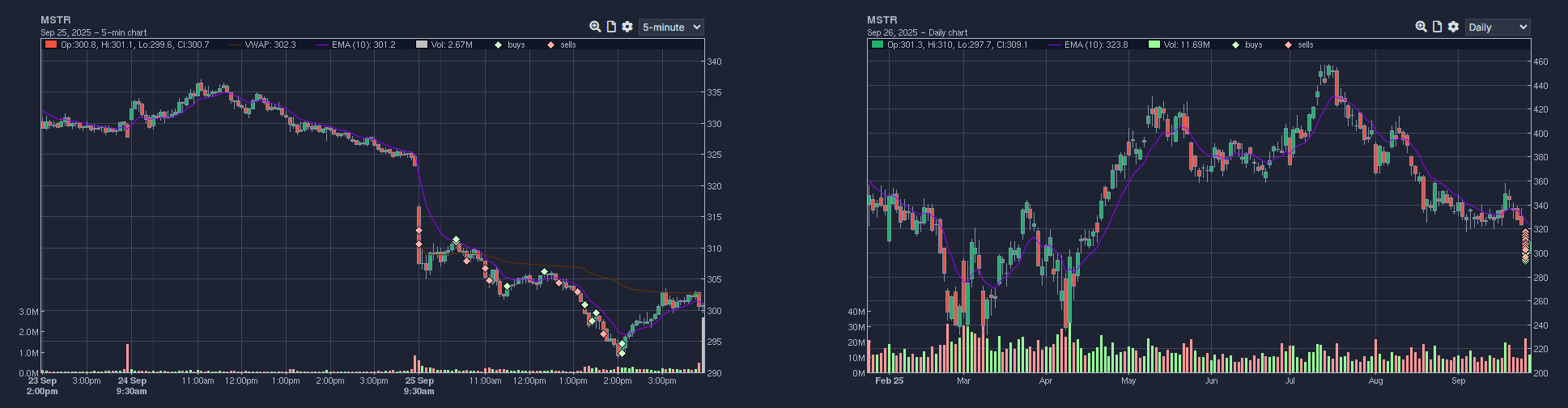Click grey volume swatch beside Vol: 2.67M
The image size is (1568, 408).
(421, 45)
